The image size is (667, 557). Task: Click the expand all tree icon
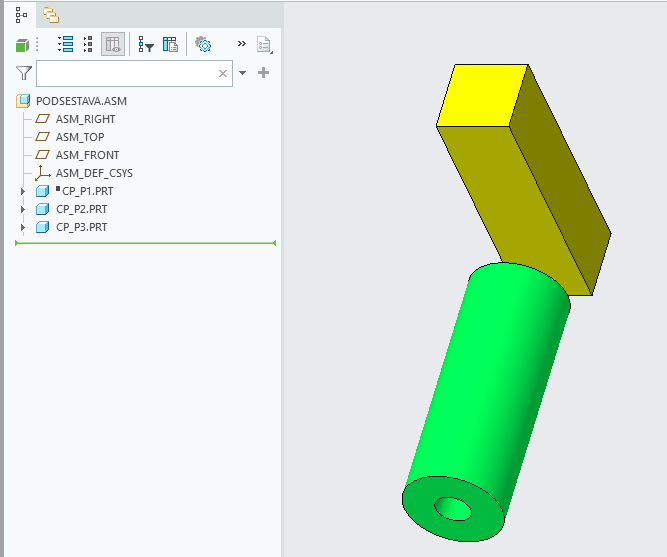(x=66, y=44)
